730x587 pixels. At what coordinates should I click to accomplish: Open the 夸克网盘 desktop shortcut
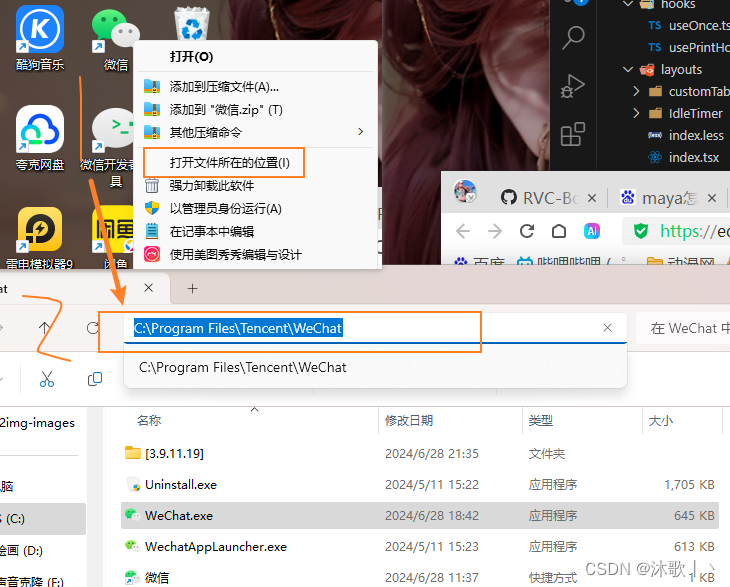(x=40, y=139)
